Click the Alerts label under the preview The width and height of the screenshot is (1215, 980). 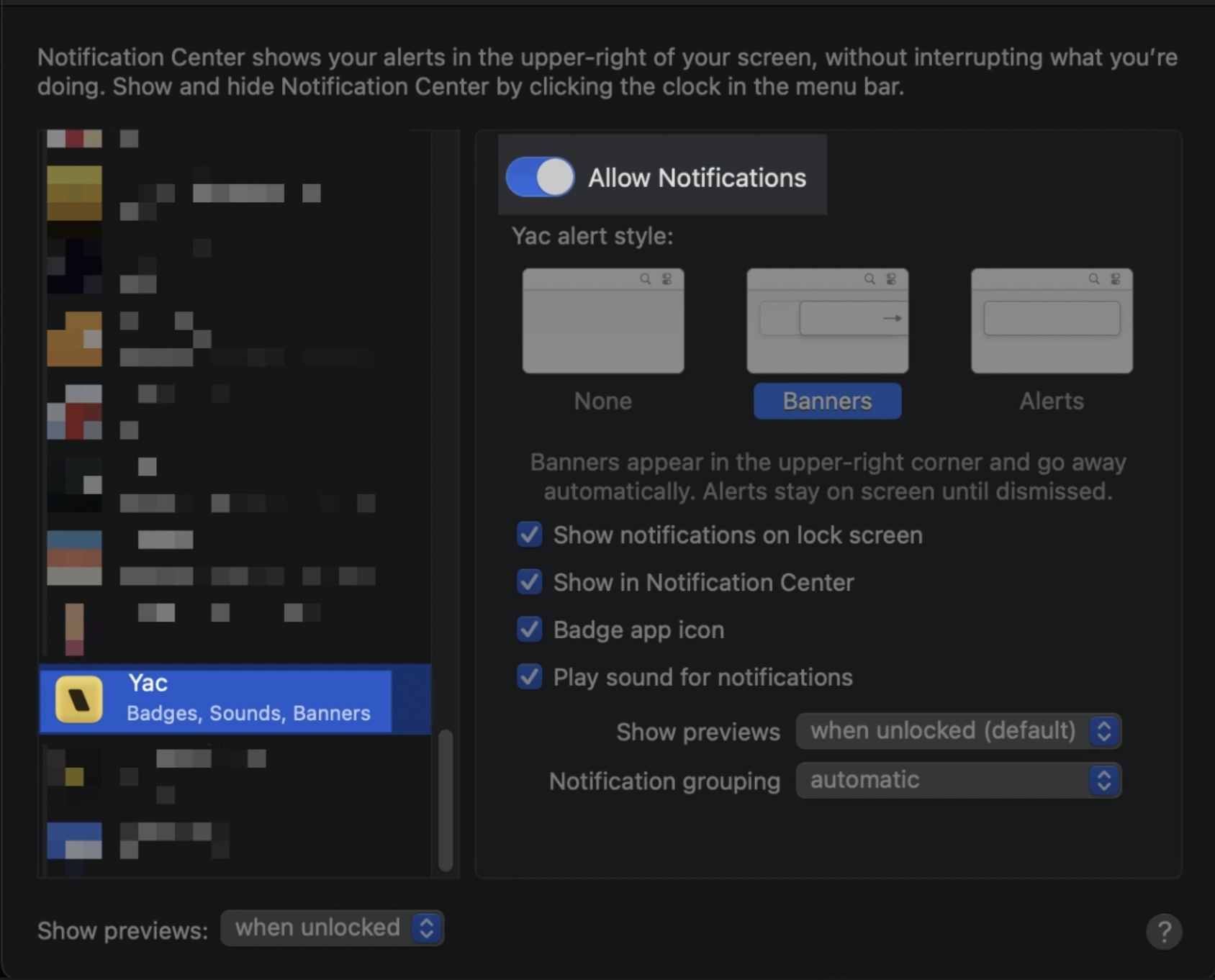pyautogui.click(x=1052, y=401)
